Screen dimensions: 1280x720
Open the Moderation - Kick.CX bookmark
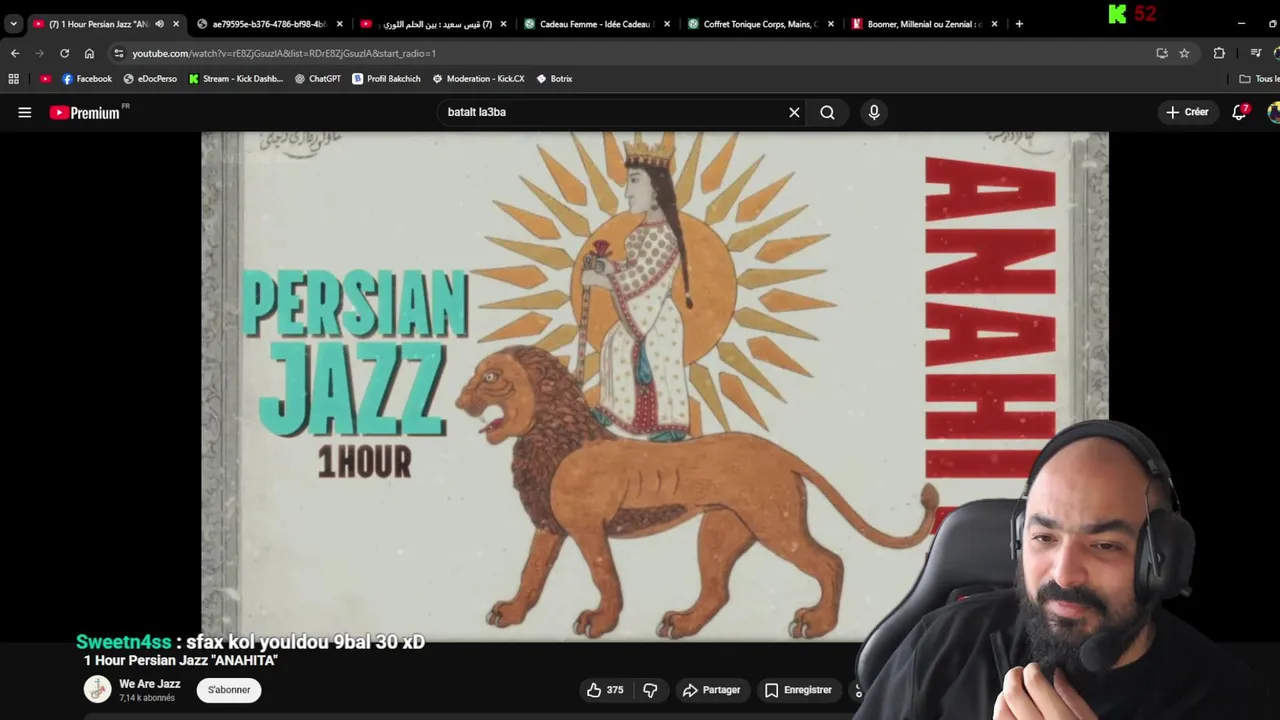[x=478, y=79]
